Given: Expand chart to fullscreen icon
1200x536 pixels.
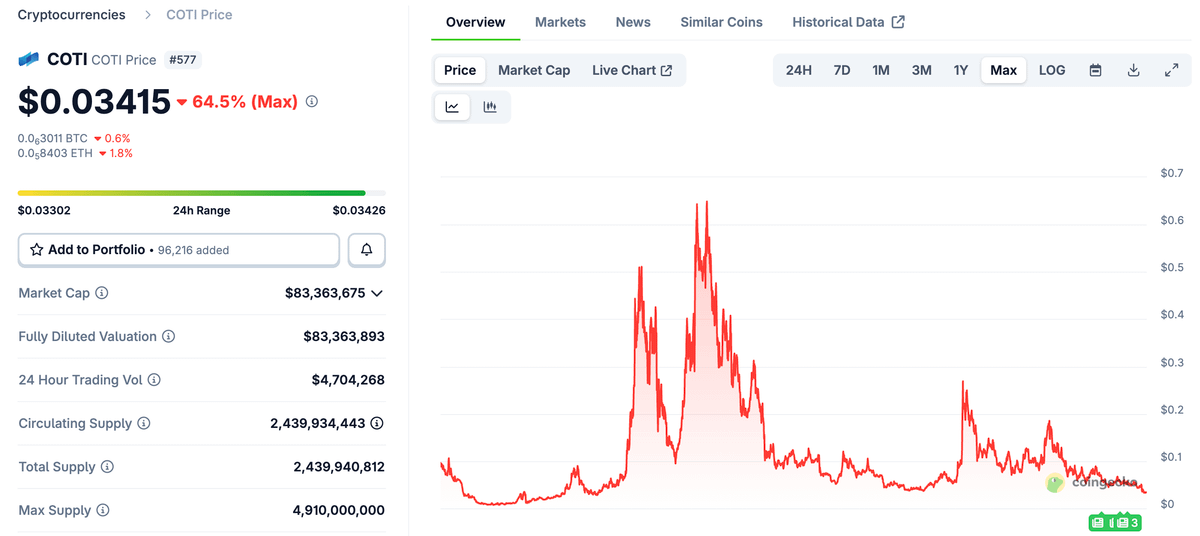Looking at the screenshot, I should click(x=1171, y=70).
